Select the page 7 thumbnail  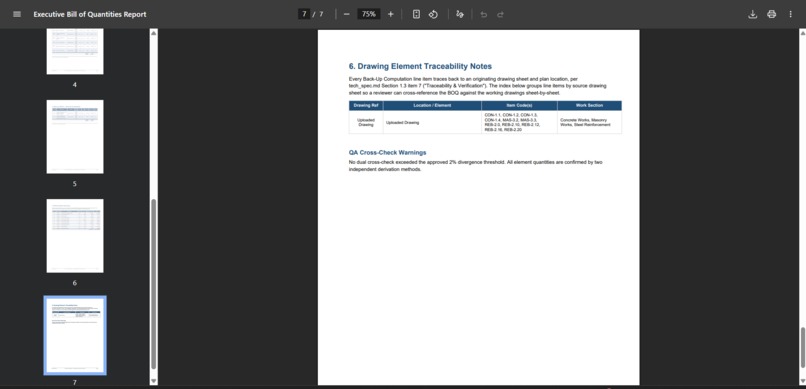click(75, 335)
